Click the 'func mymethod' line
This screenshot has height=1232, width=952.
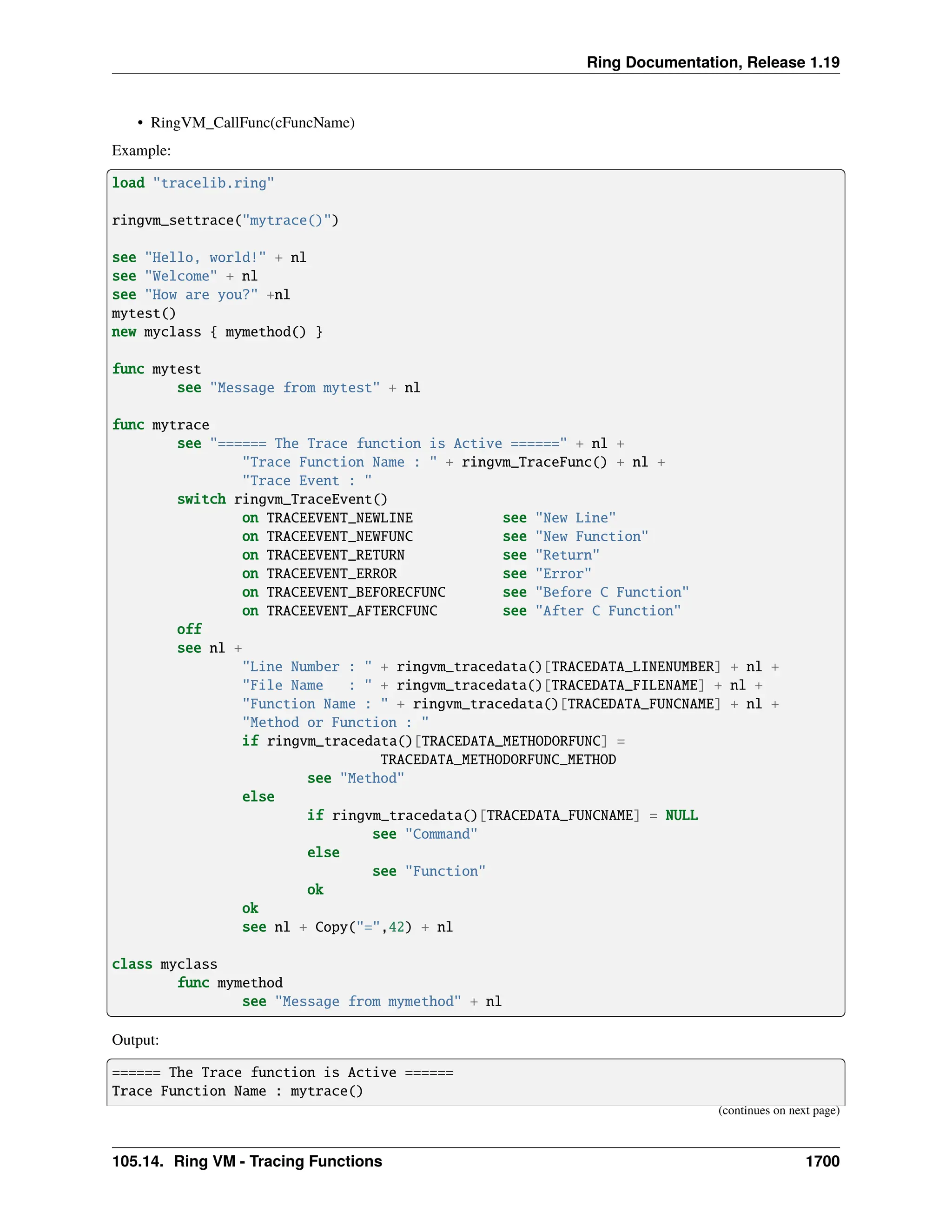click(x=230, y=983)
